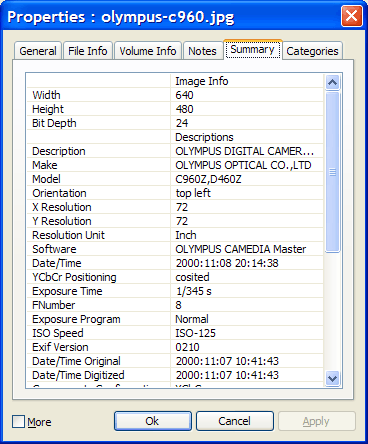Select the FNumber value 8
Screen dimensions: 368x444
click(x=179, y=305)
